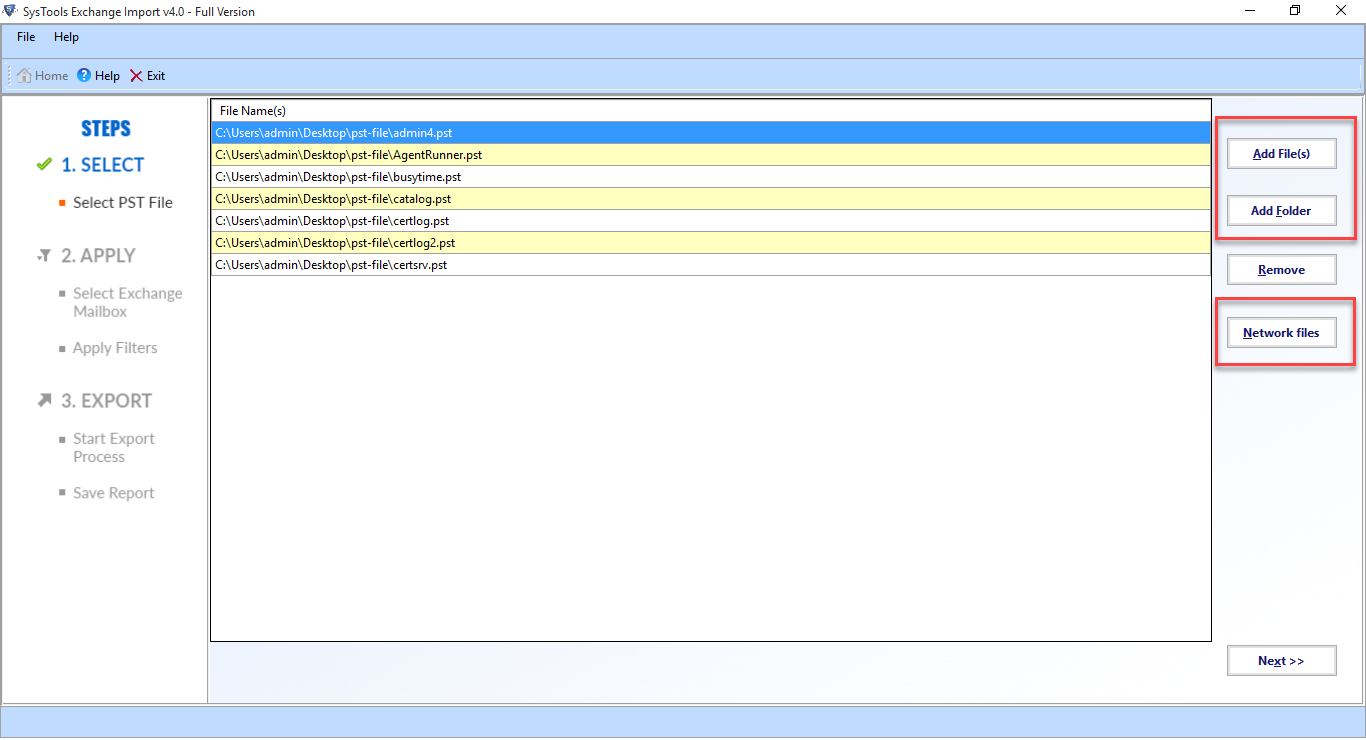Select the admin4.pst file row
This screenshot has width=1366, height=740.
coord(710,133)
